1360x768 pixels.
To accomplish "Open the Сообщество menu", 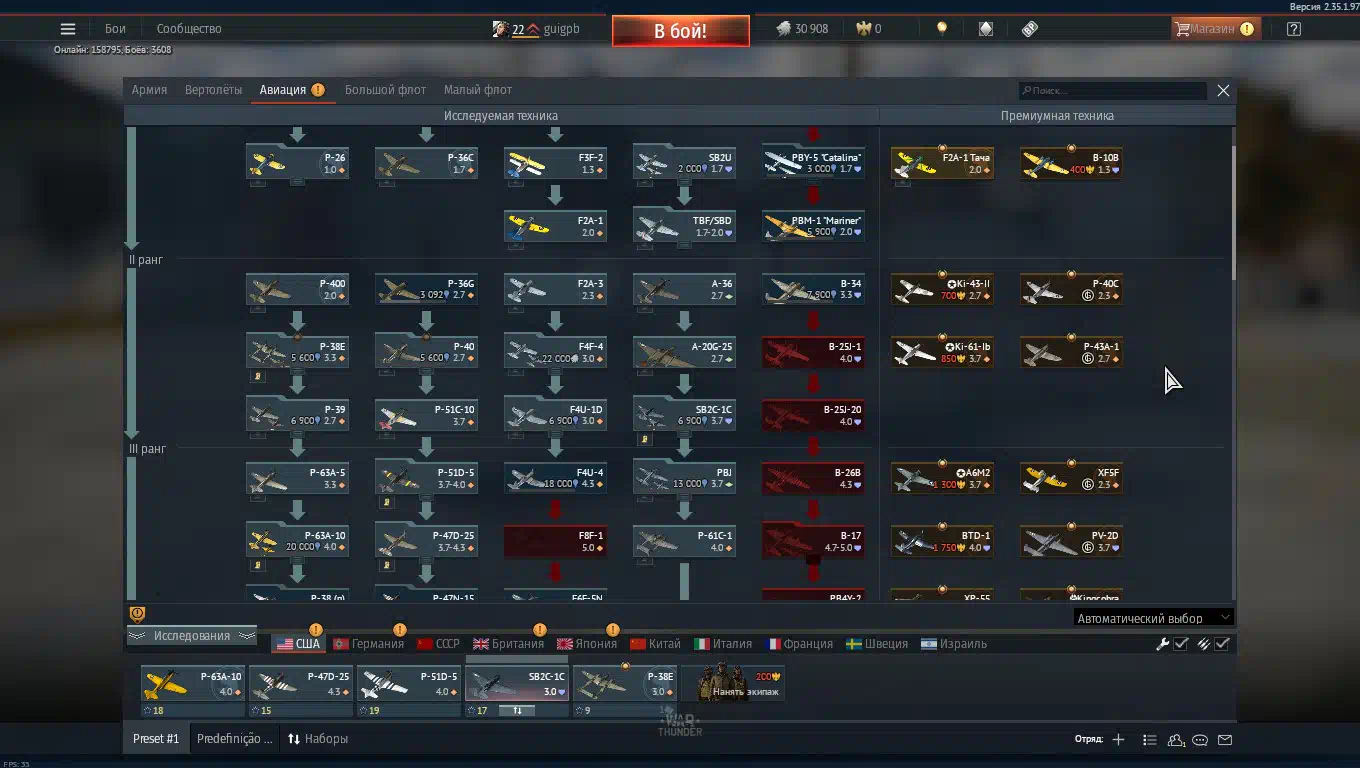I will tap(189, 29).
